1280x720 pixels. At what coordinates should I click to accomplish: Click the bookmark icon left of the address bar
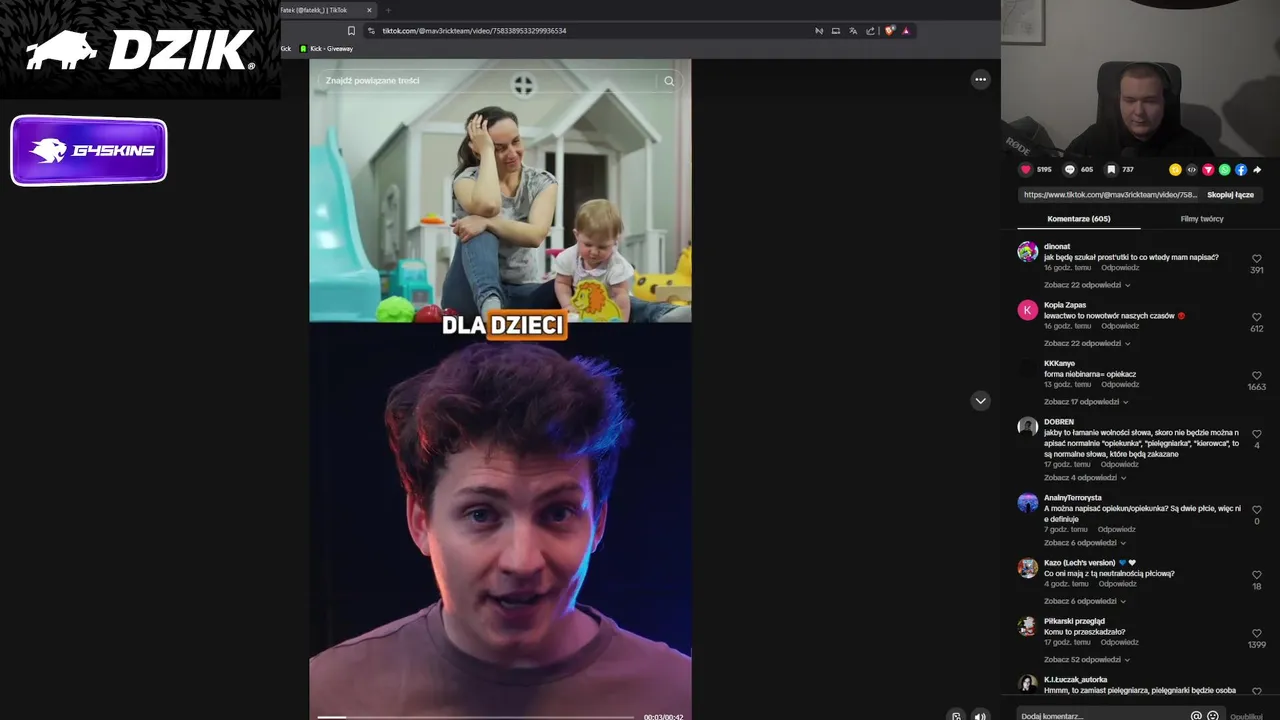pos(351,31)
